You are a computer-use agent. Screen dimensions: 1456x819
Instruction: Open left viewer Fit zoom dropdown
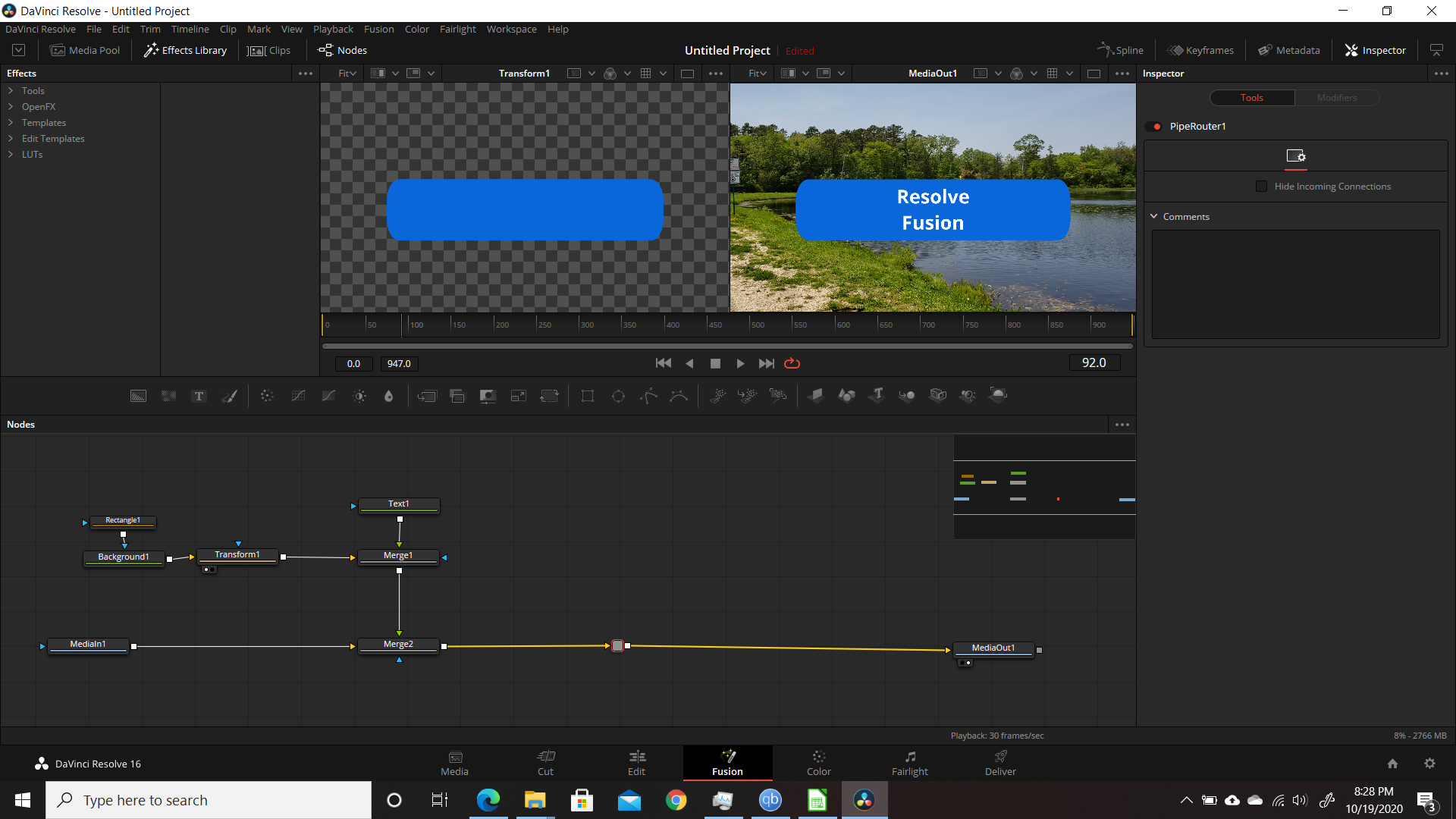[347, 74]
